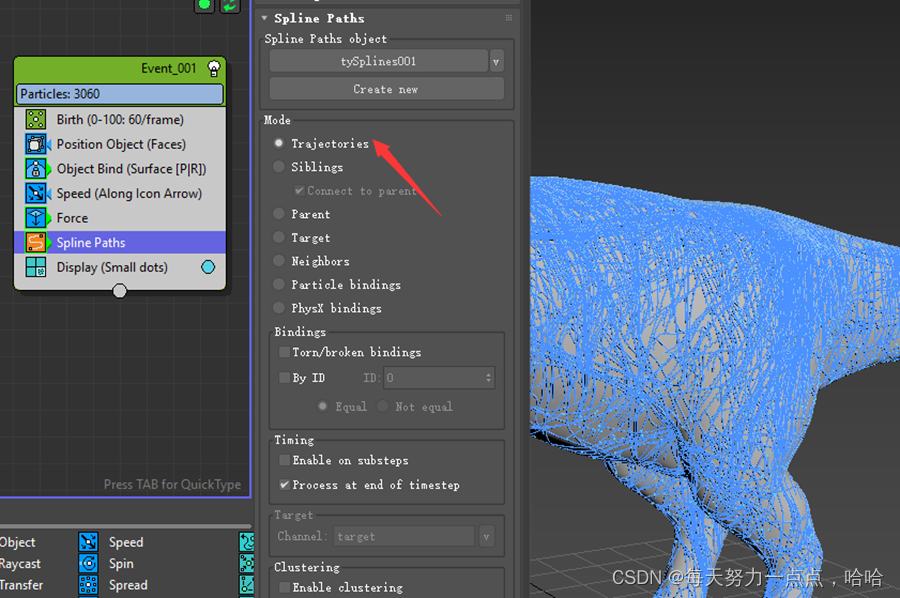This screenshot has height=598, width=900.
Task: Open the tySplines001 object dropdown
Action: pos(497,60)
